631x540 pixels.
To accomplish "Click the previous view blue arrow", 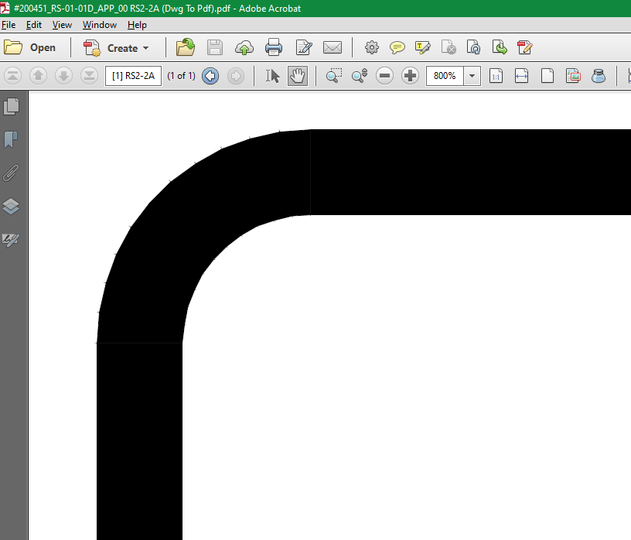I will coord(210,76).
